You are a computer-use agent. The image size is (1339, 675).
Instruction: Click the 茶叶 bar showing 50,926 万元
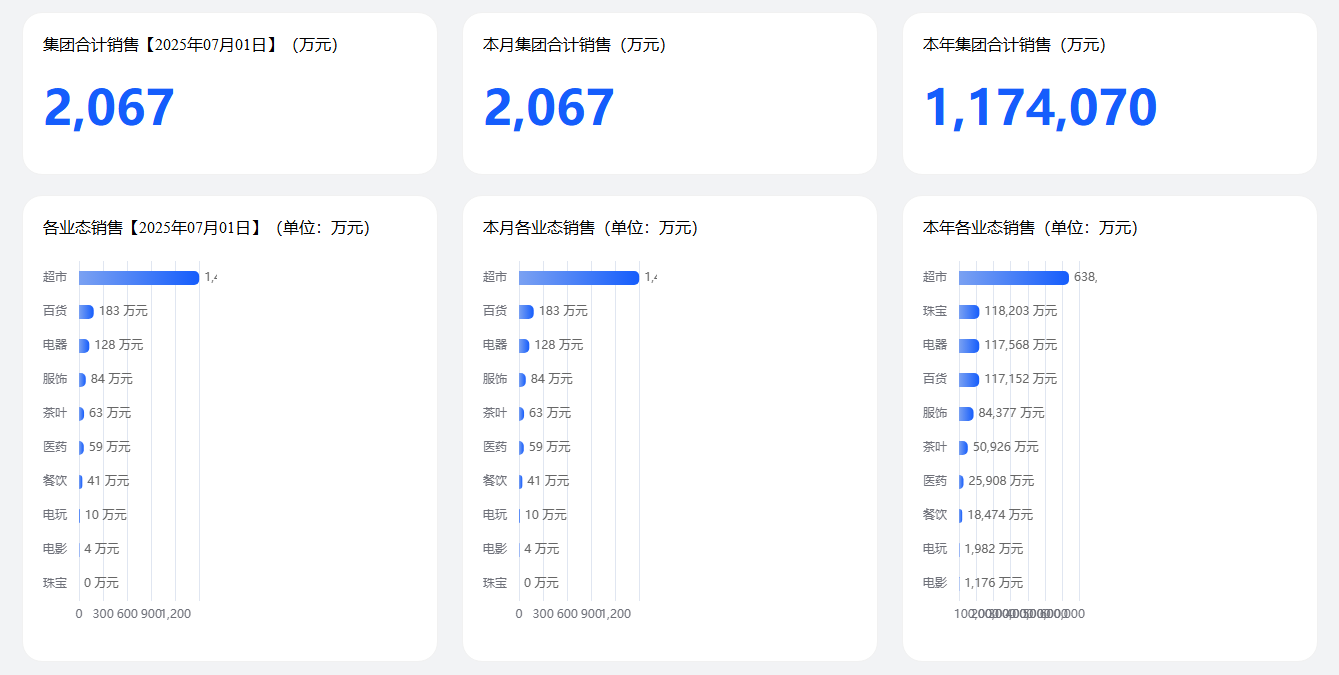(x=963, y=447)
